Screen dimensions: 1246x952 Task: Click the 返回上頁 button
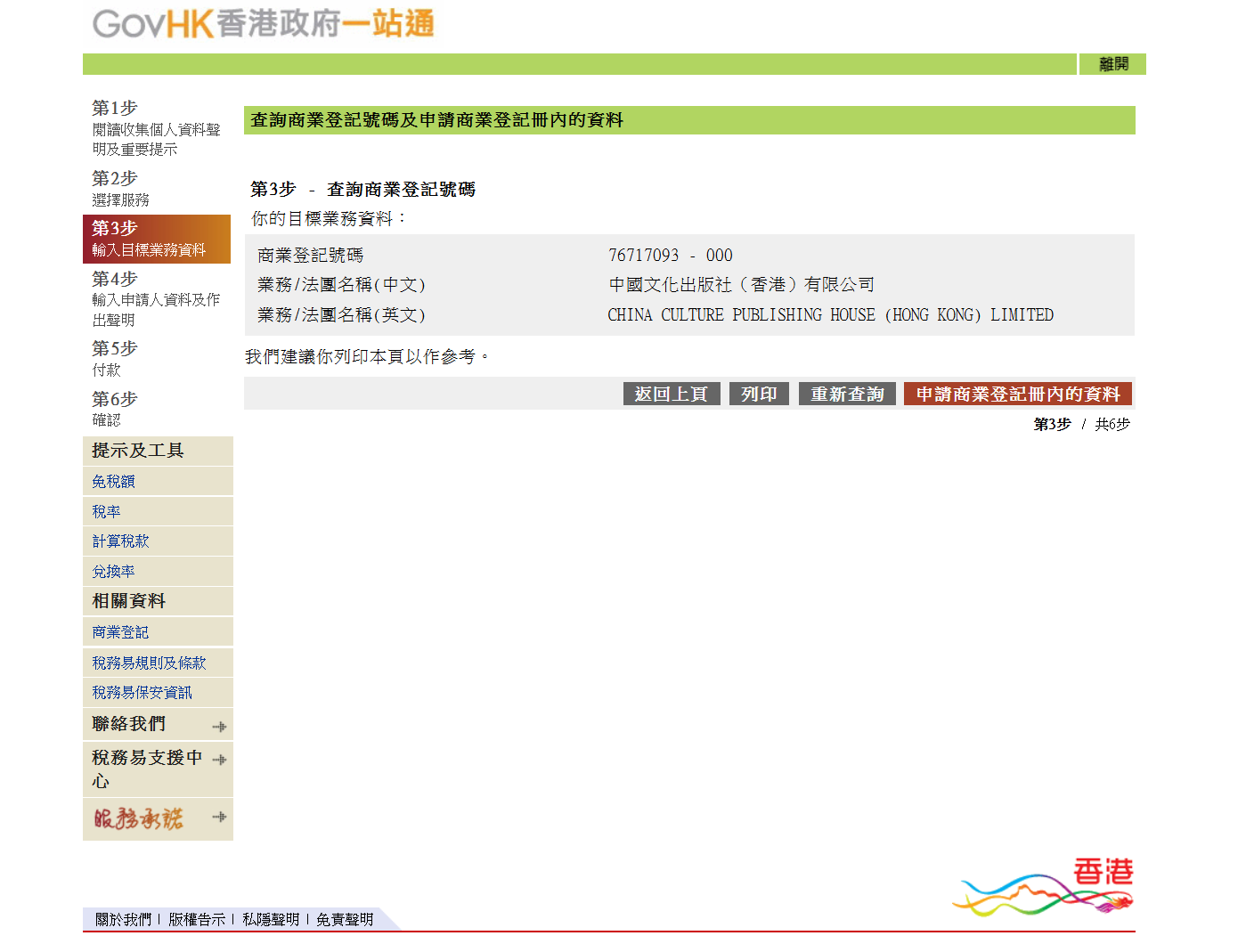click(x=672, y=394)
